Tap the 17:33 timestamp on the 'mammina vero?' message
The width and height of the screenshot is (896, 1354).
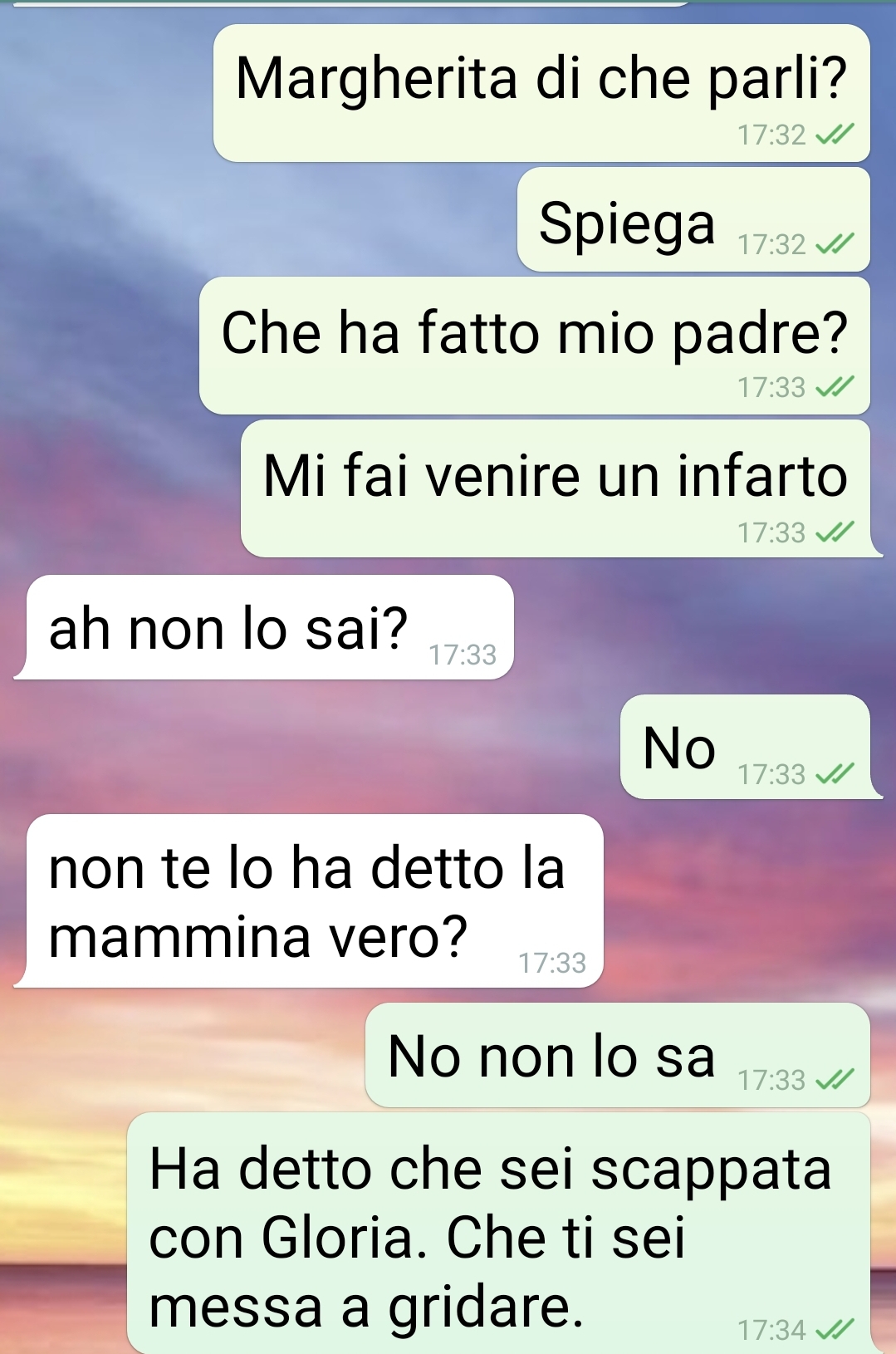[x=552, y=964]
